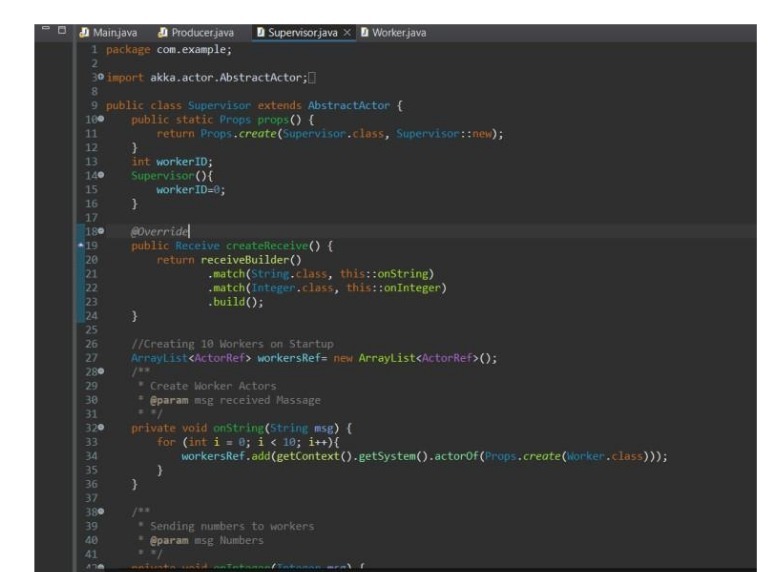
Task: Click the Main.java file icon
Action: [84, 33]
